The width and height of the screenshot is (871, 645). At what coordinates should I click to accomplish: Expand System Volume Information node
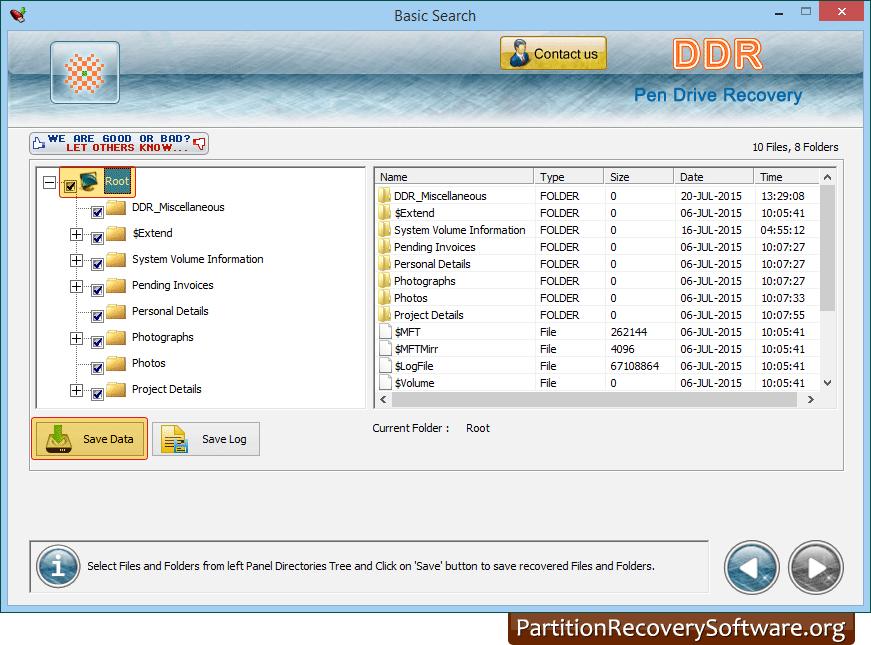77,260
